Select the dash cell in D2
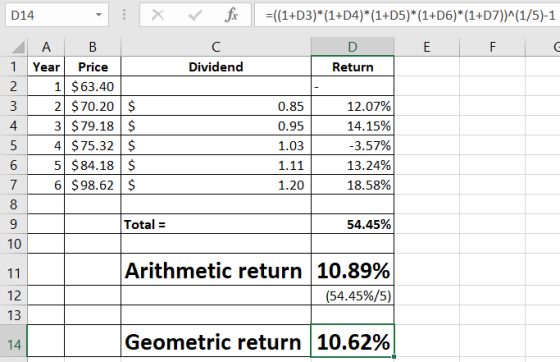Image resolution: width=560 pixels, height=362 pixels. (x=352, y=86)
